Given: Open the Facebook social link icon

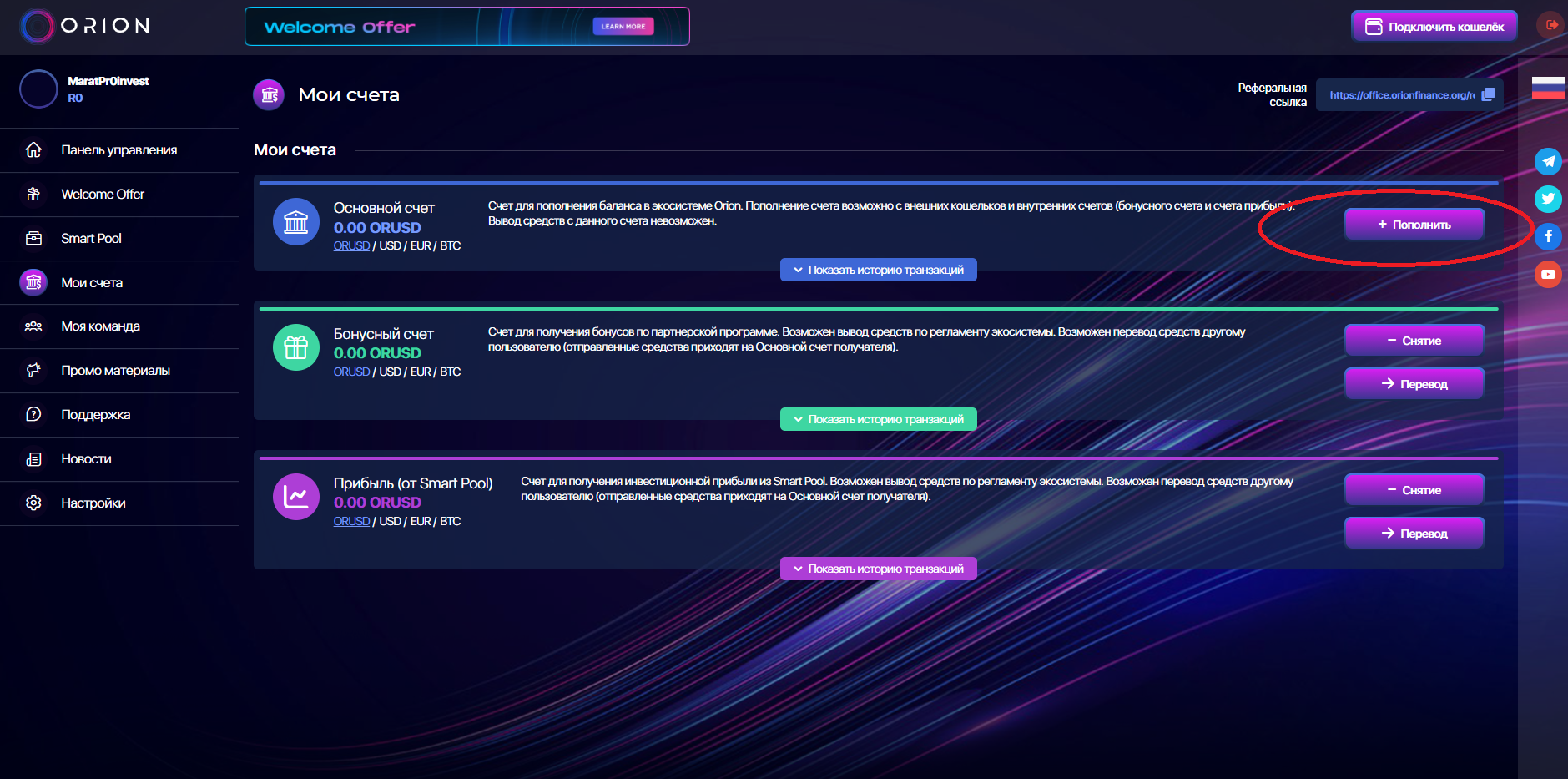Looking at the screenshot, I should point(1548,236).
